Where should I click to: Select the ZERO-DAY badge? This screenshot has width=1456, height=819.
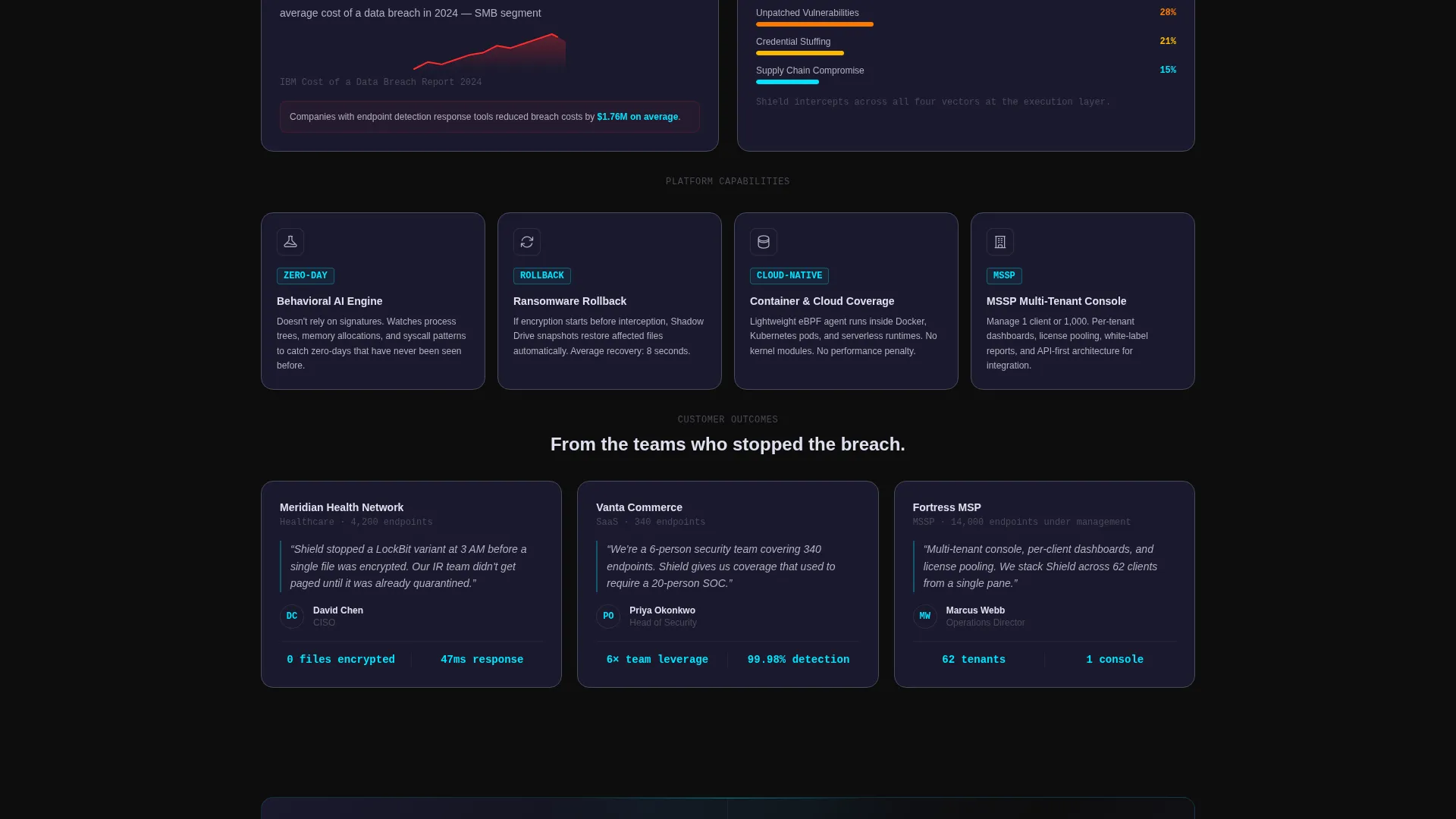tap(306, 276)
